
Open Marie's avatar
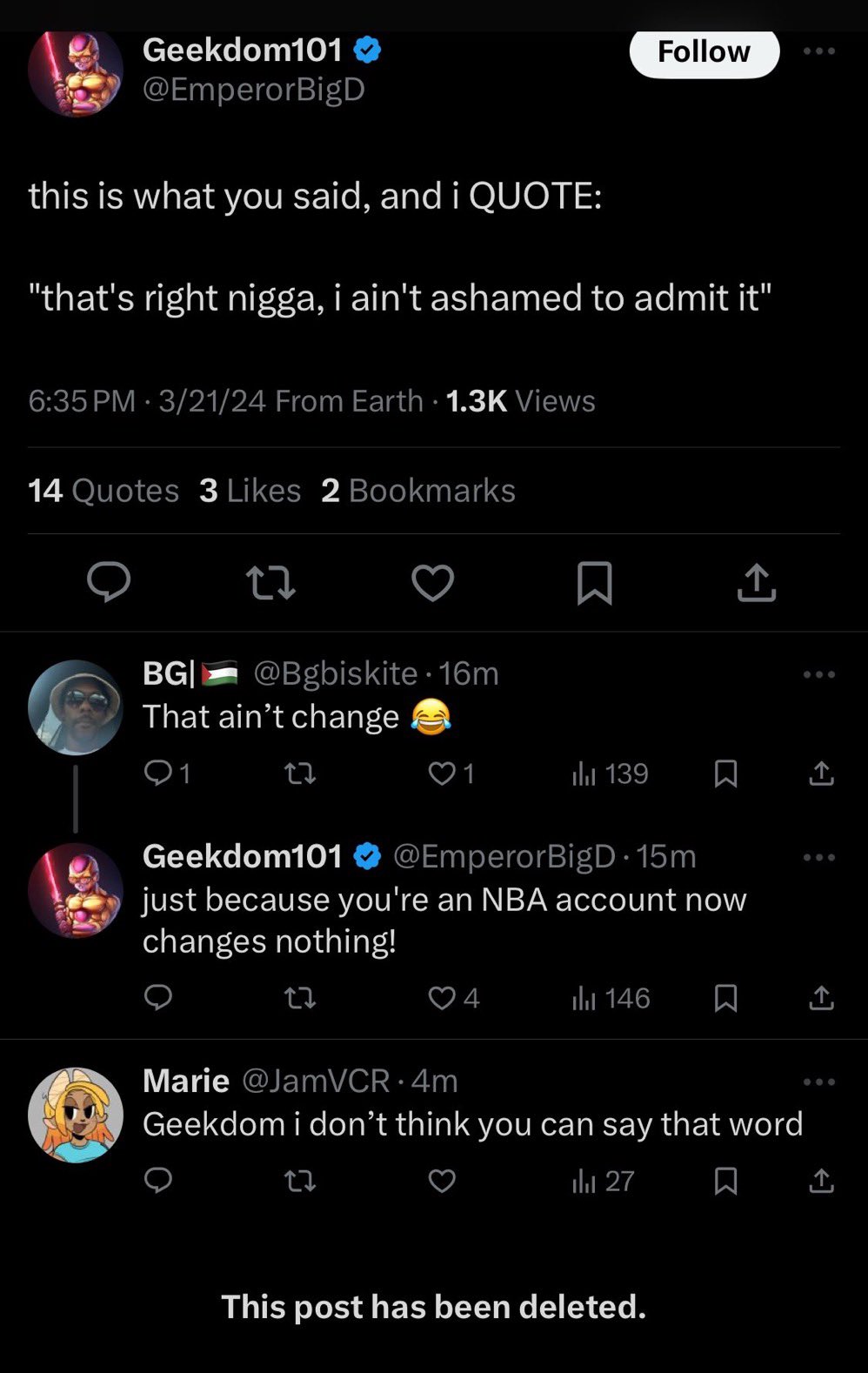click(x=76, y=1115)
